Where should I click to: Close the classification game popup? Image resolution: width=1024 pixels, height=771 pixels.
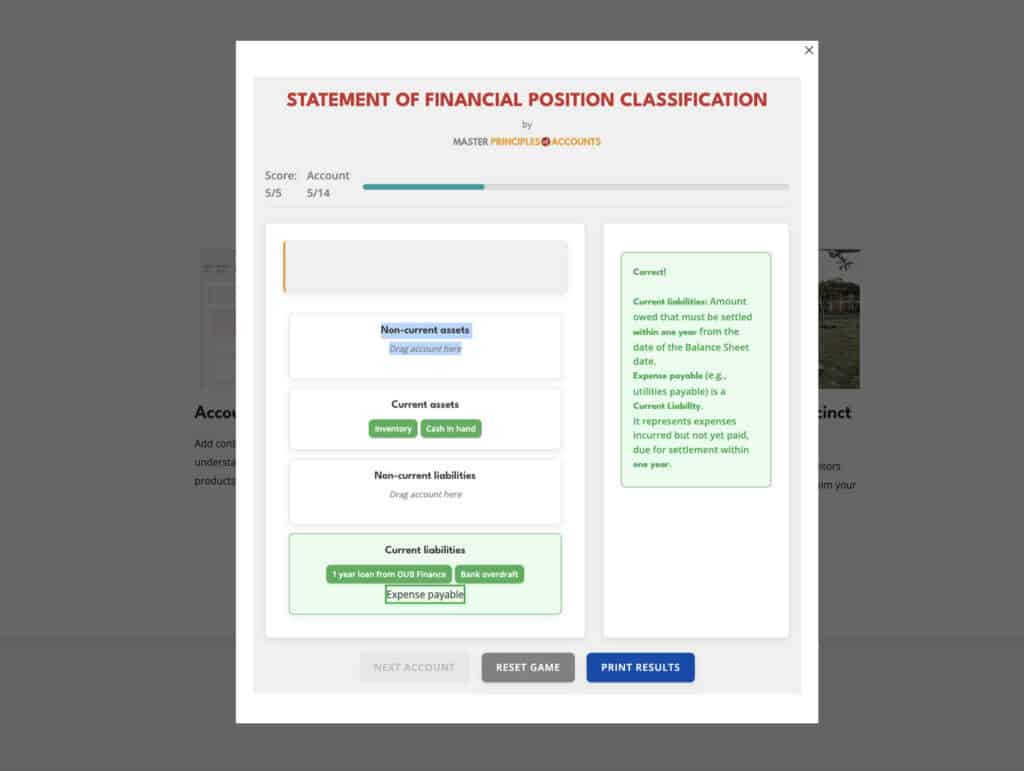pyautogui.click(x=809, y=50)
